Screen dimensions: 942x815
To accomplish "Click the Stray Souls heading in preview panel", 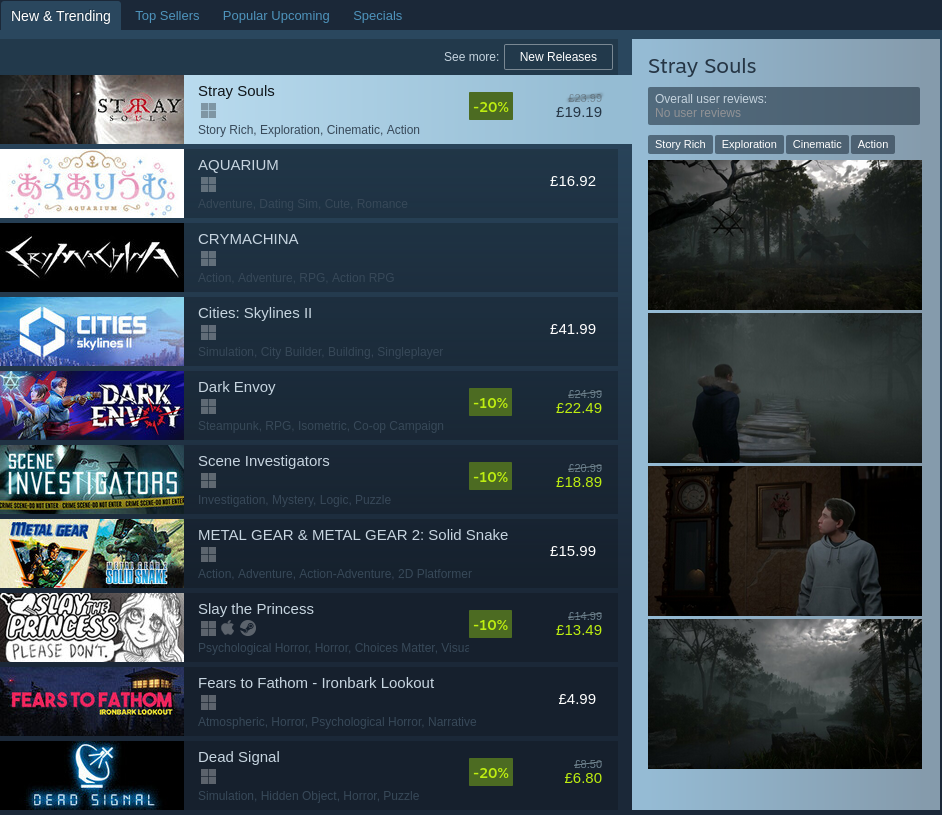I will [x=702, y=65].
